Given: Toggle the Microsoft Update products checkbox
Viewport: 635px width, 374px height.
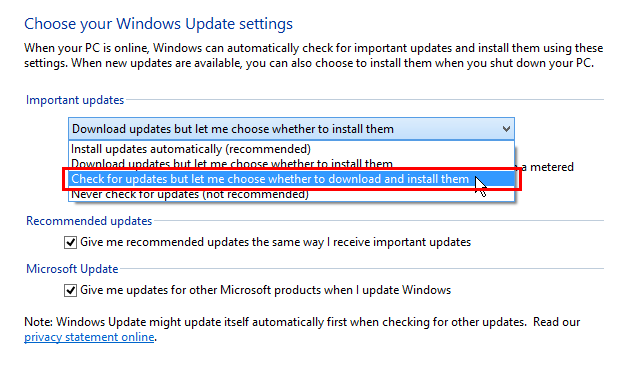Looking at the screenshot, I should [70, 290].
